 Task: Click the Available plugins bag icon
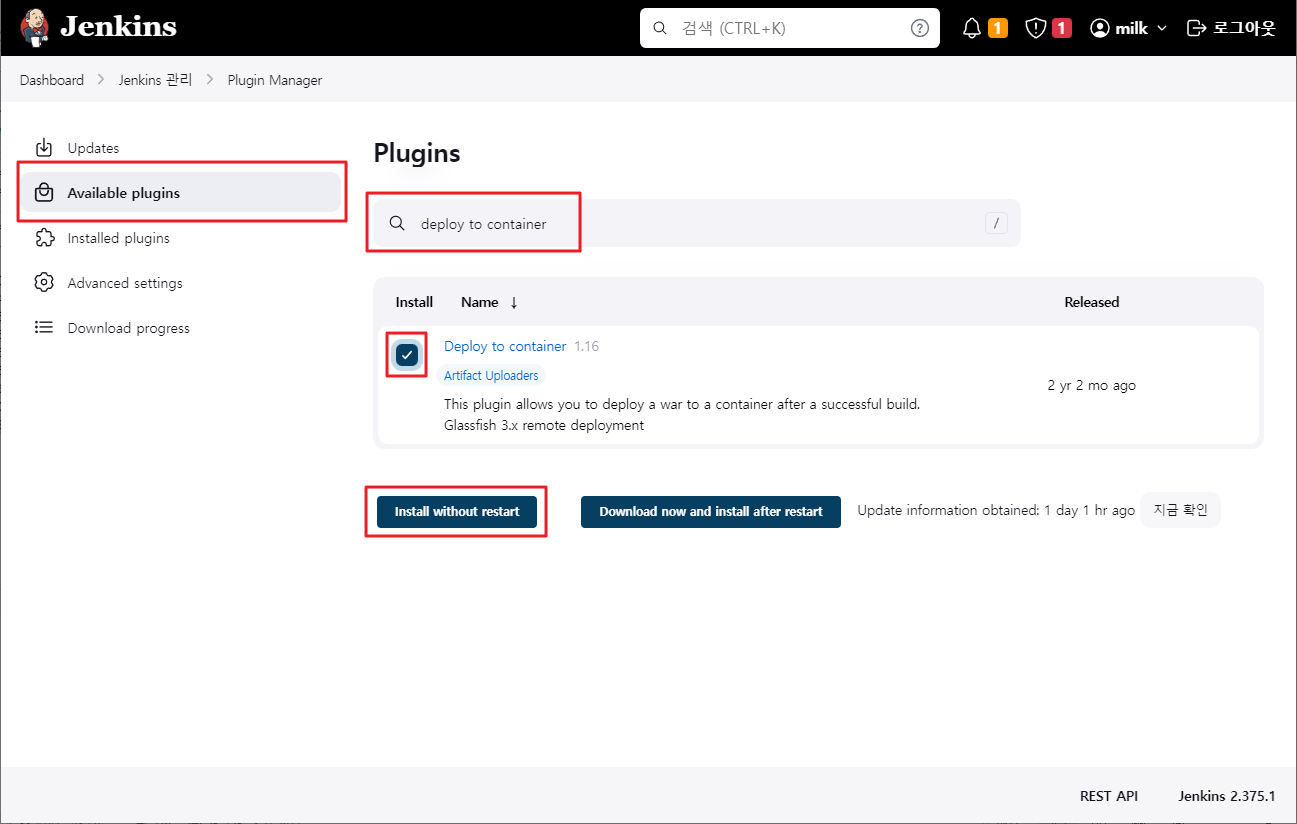pyautogui.click(x=44, y=193)
